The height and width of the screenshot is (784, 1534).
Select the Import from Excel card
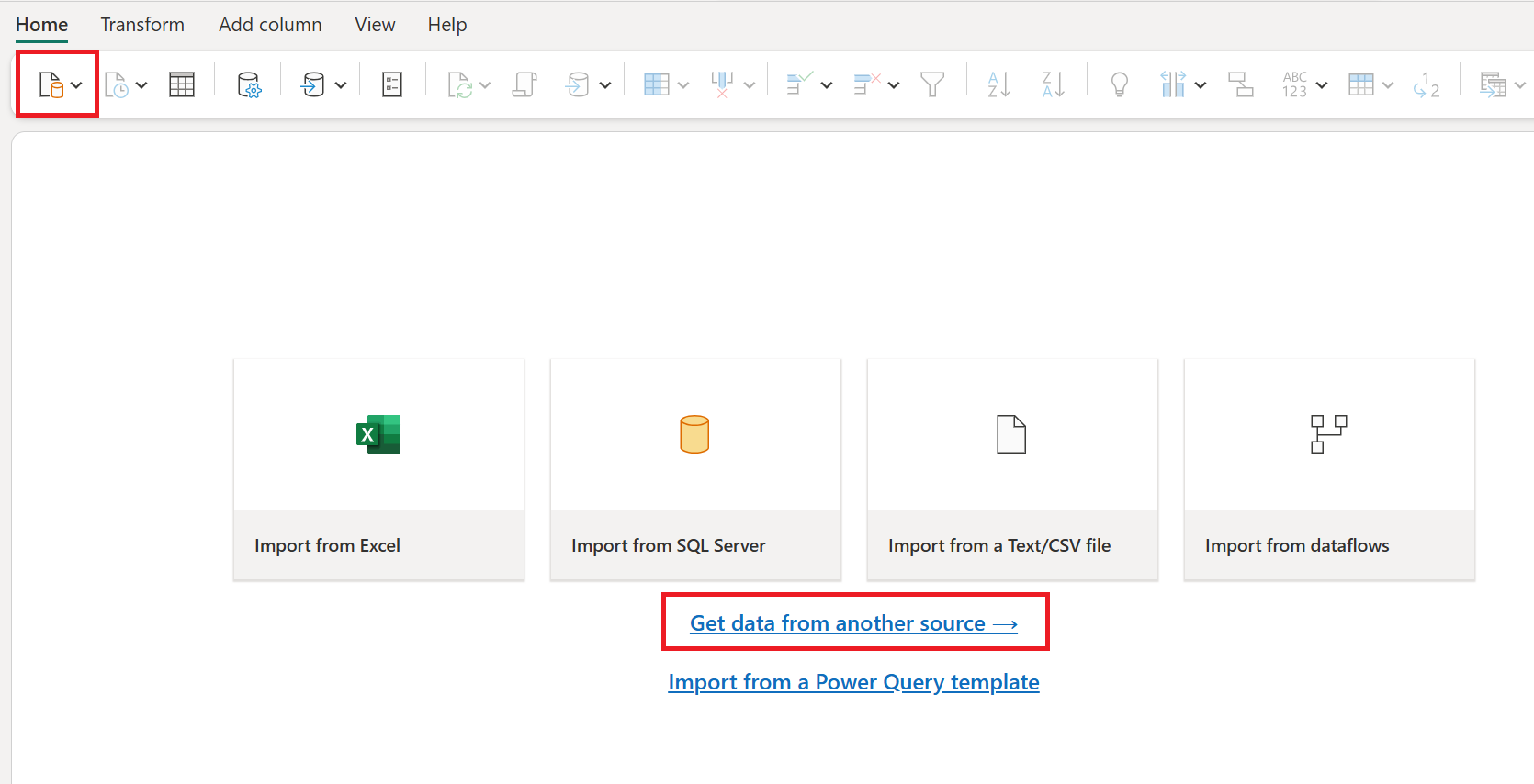[x=378, y=469]
